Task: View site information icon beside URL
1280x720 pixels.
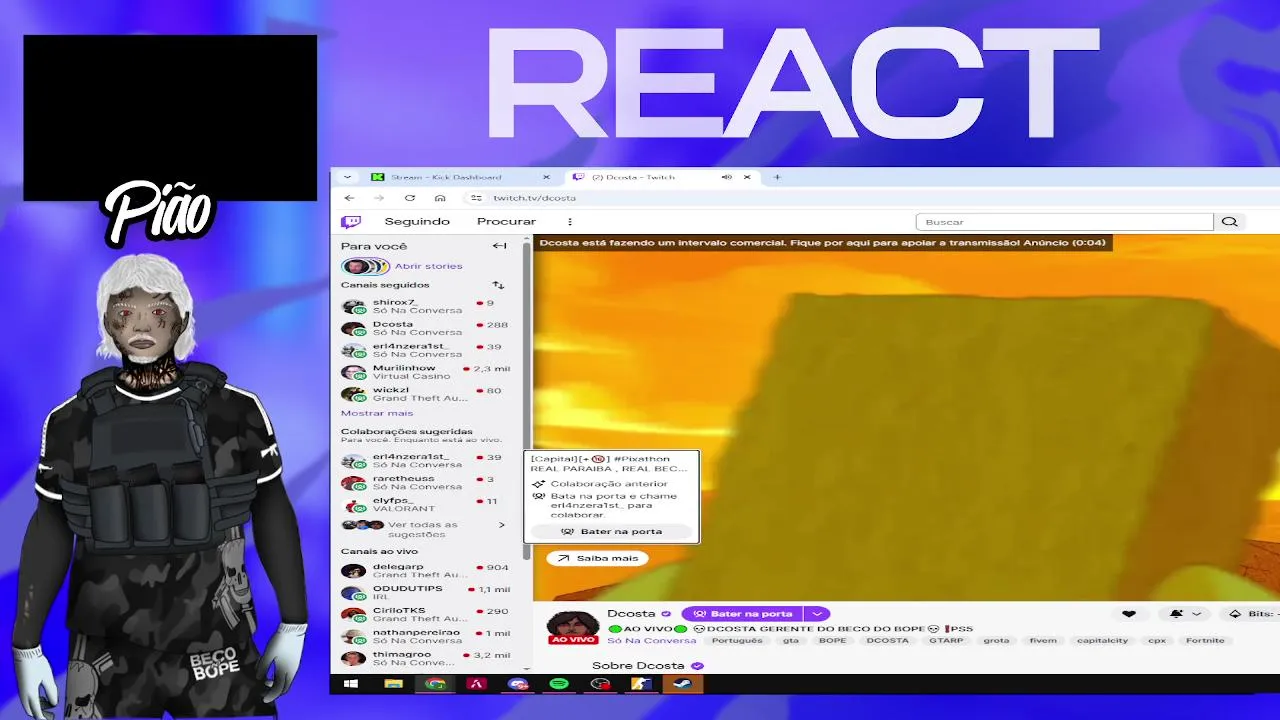Action: coord(476,198)
